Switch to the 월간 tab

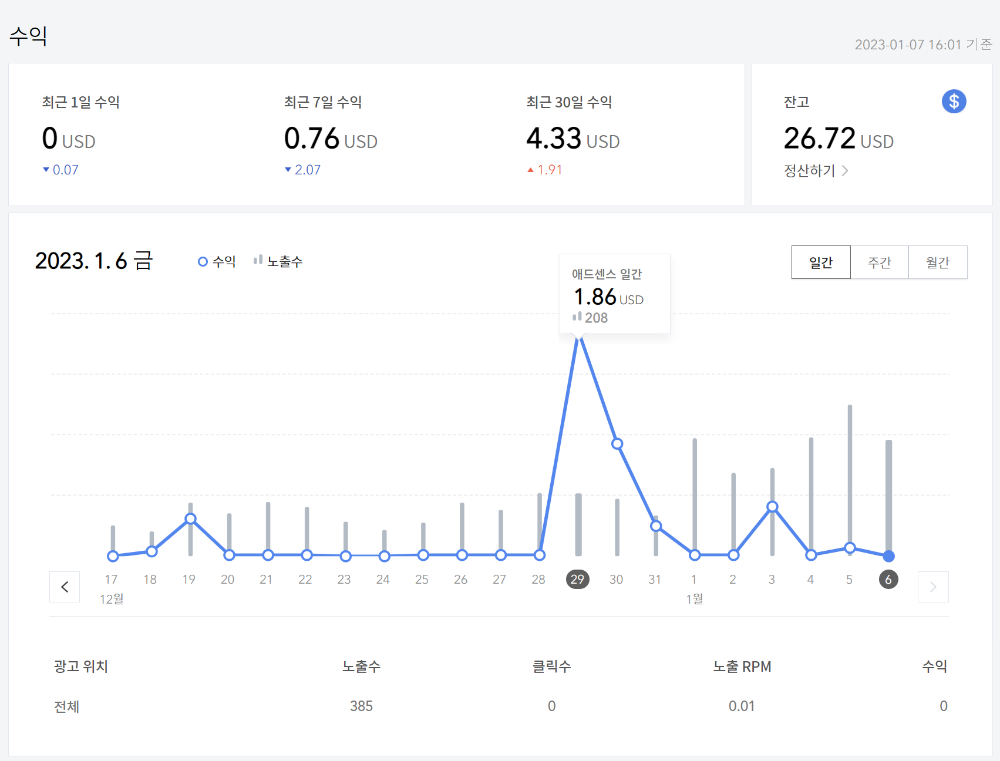pos(937,262)
